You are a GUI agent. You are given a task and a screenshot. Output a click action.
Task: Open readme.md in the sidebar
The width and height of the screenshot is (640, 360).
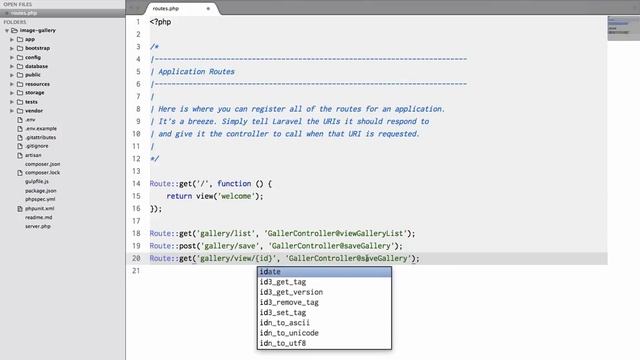coord(38,218)
